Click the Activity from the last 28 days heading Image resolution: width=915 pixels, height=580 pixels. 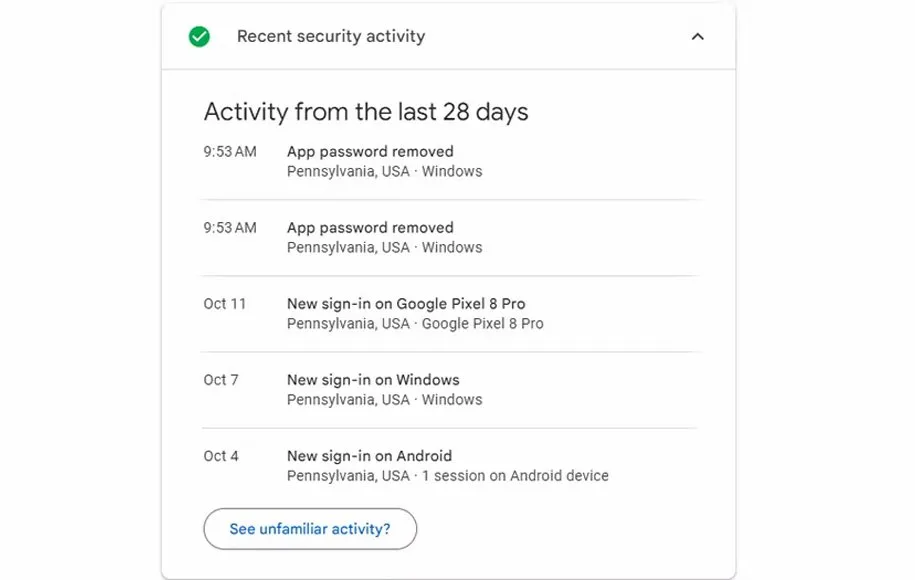click(x=365, y=111)
